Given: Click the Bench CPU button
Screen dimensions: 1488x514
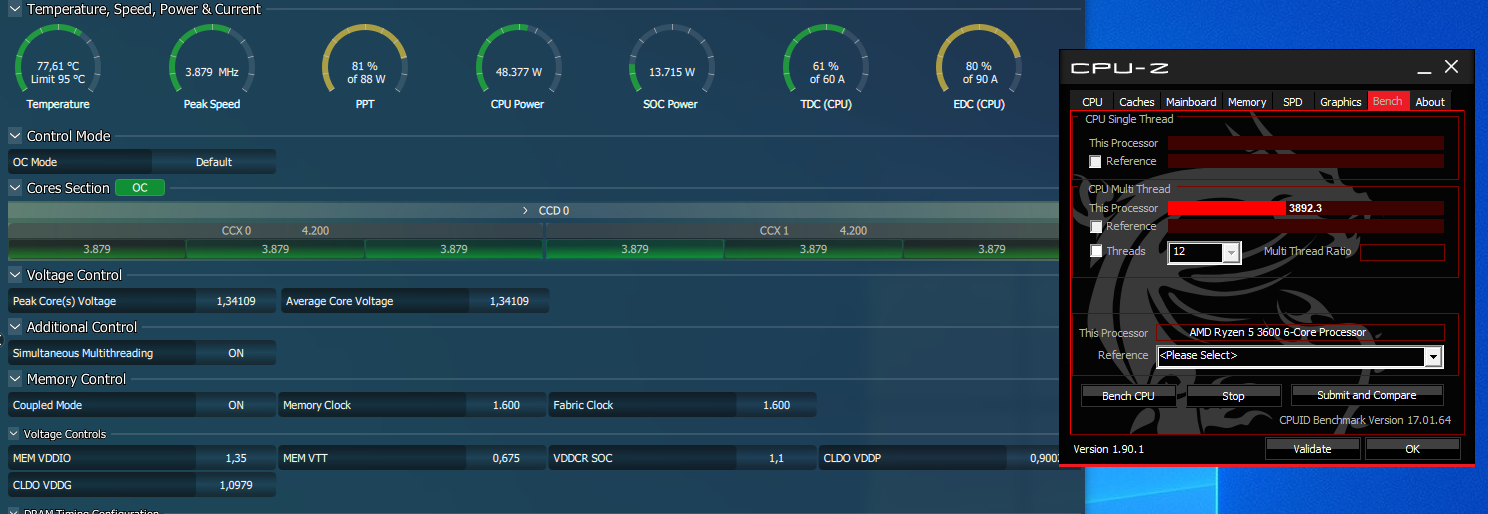Looking at the screenshot, I should 1128,396.
